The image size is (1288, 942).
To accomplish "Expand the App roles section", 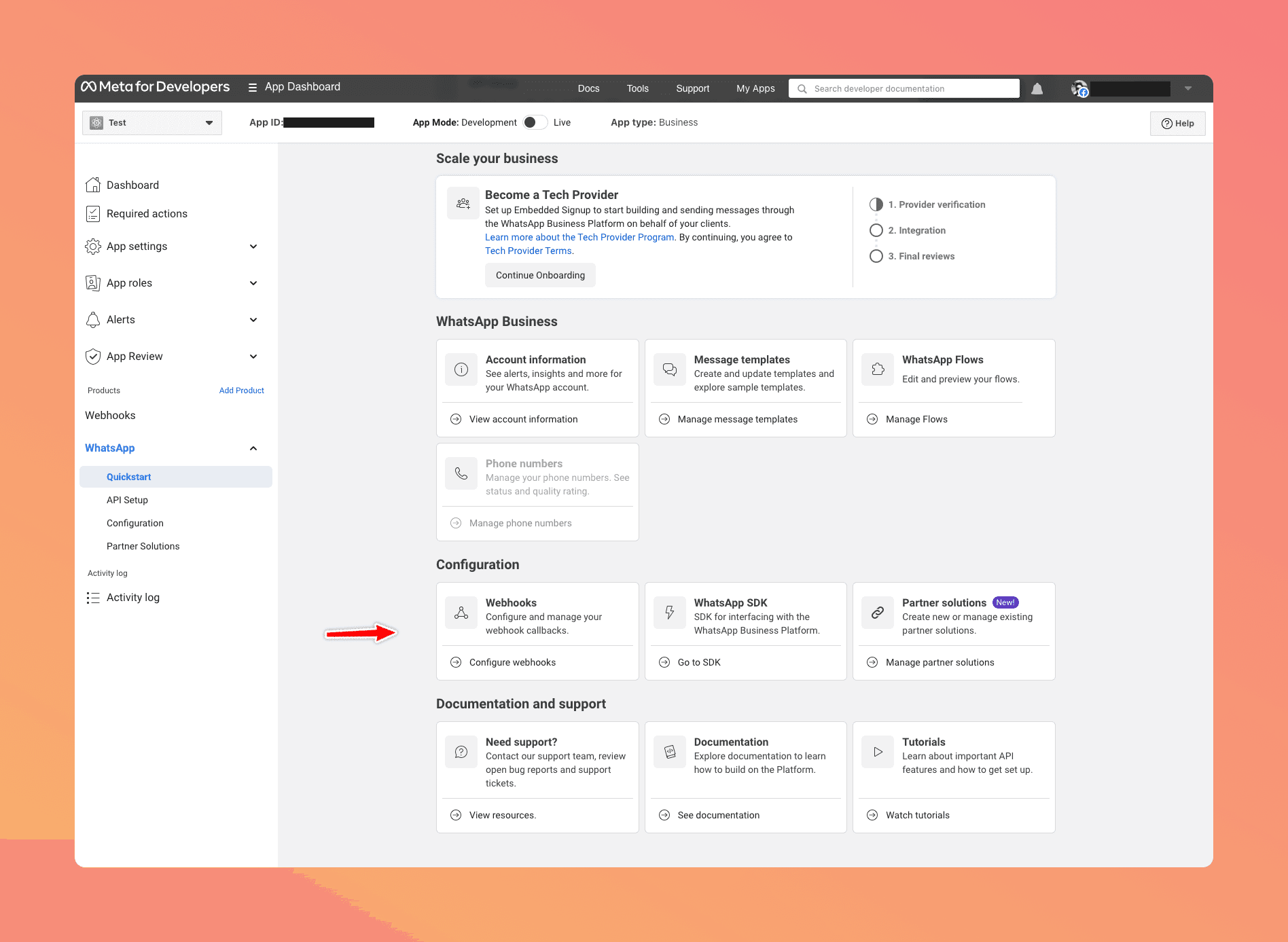I will pos(253,283).
